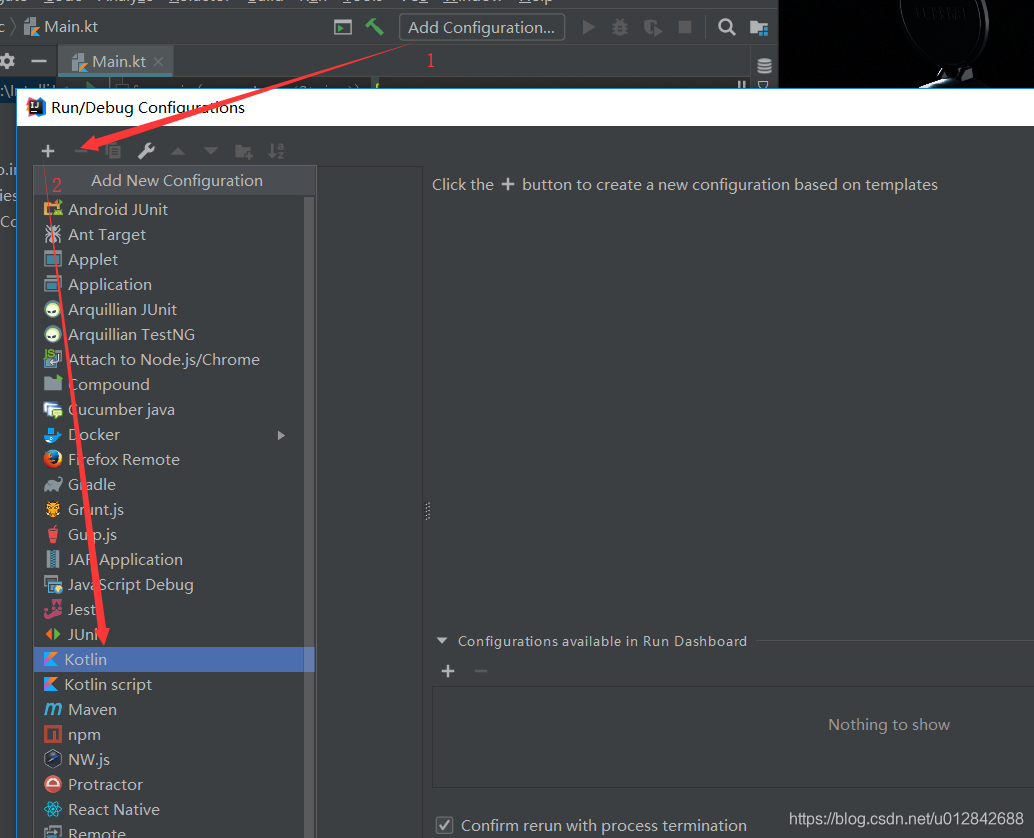This screenshot has width=1034, height=838.
Task: Click the Remove minus icon under Run Dashboard
Action: (x=481, y=671)
